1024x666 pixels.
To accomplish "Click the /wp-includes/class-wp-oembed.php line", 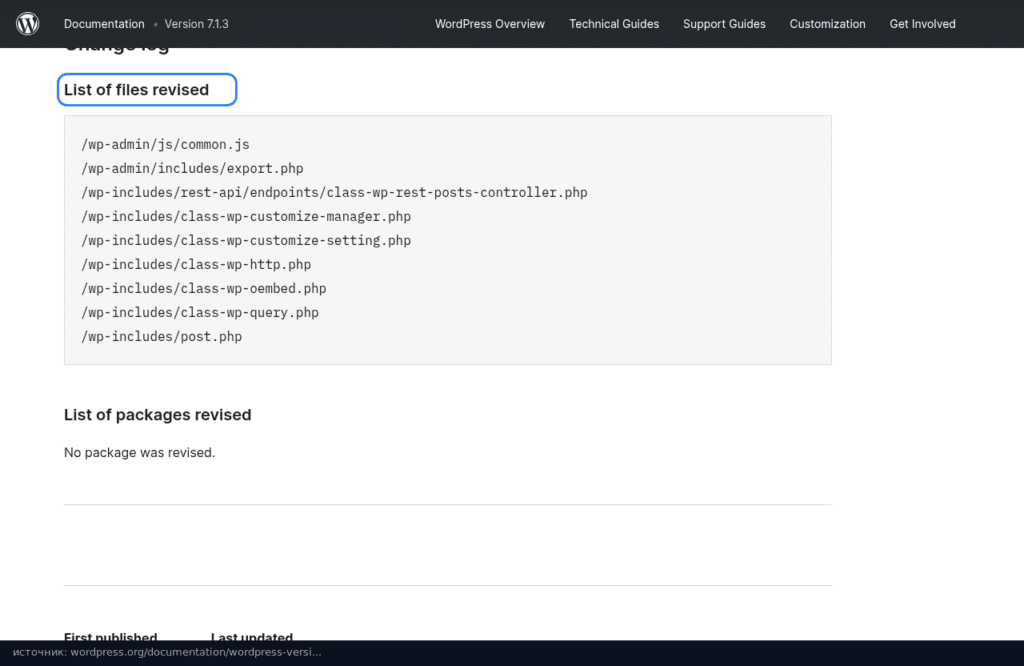I will (x=204, y=289).
